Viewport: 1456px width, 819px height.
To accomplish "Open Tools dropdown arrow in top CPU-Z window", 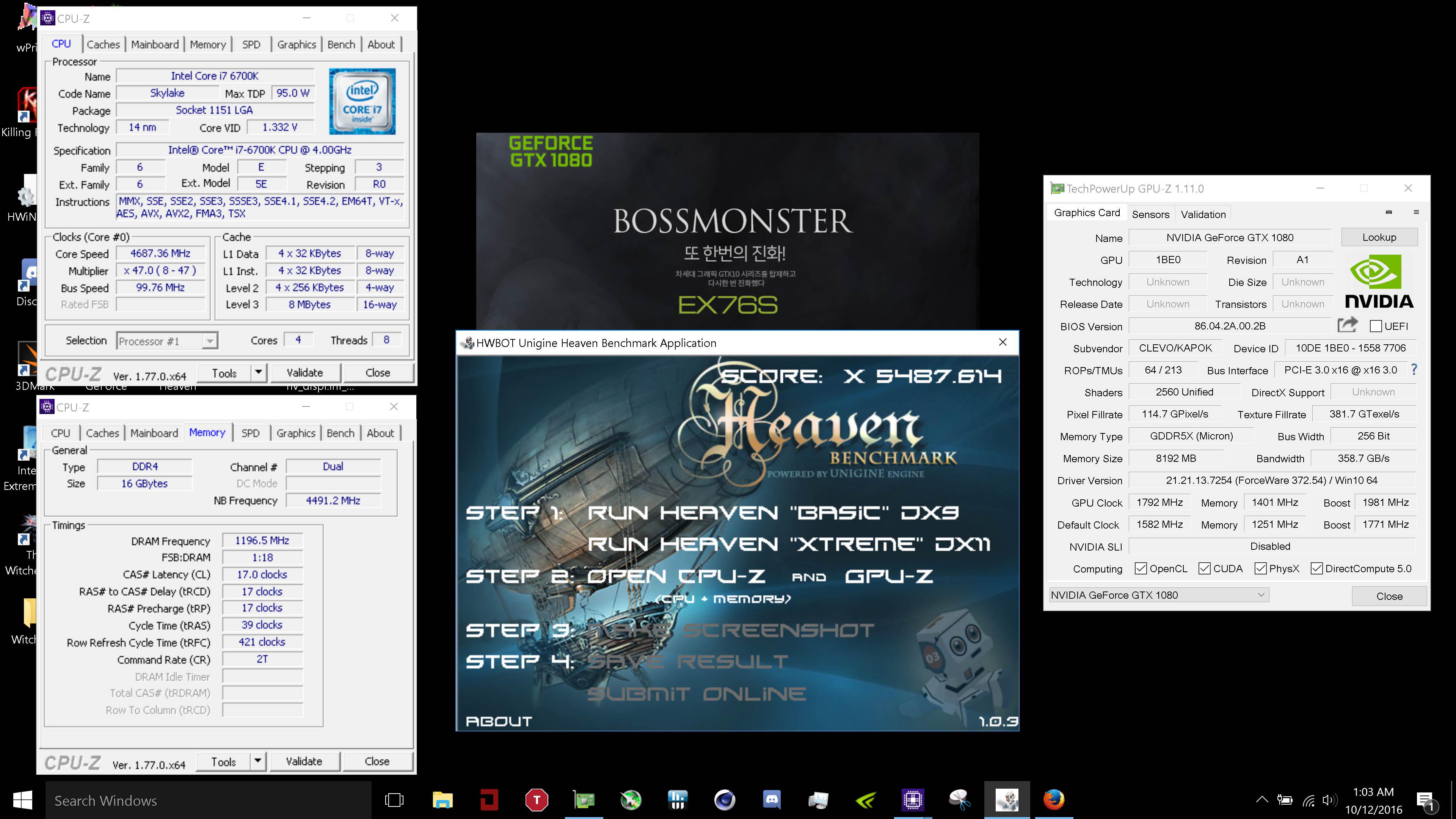I will click(x=258, y=372).
